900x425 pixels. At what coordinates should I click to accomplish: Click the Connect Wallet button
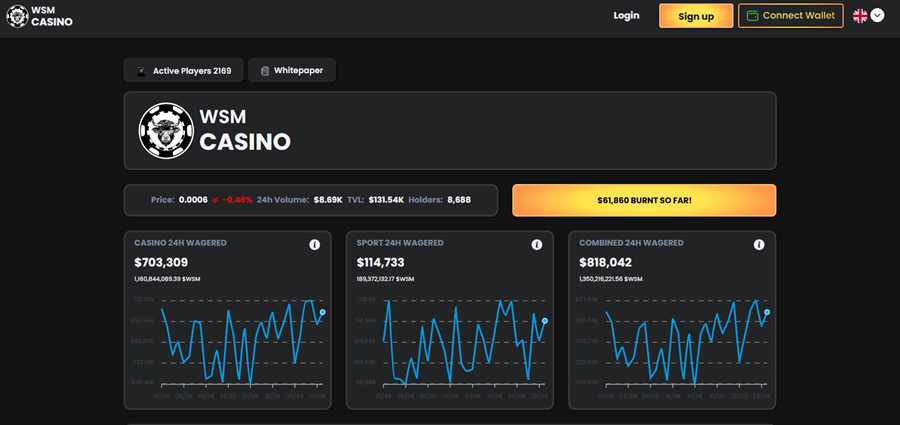pos(791,16)
